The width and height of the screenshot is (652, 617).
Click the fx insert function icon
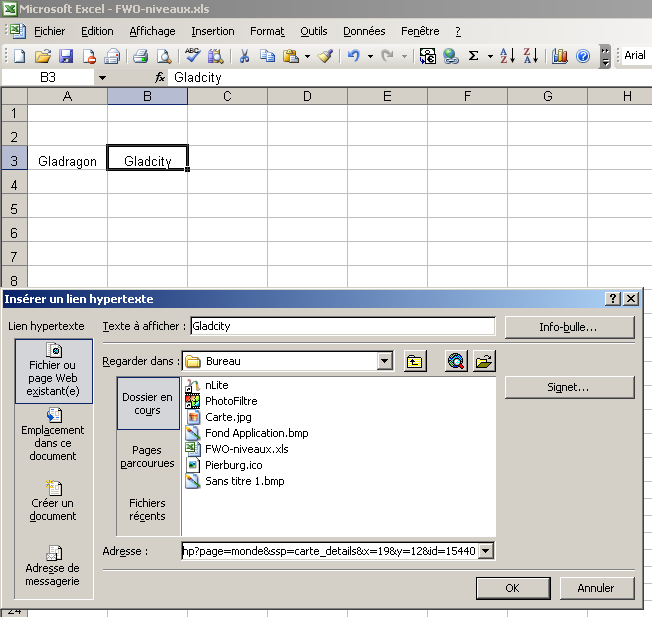click(160, 77)
